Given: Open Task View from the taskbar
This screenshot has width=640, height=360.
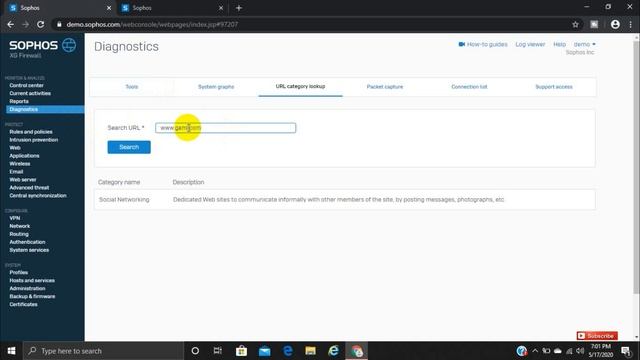Looking at the screenshot, I should point(218,351).
